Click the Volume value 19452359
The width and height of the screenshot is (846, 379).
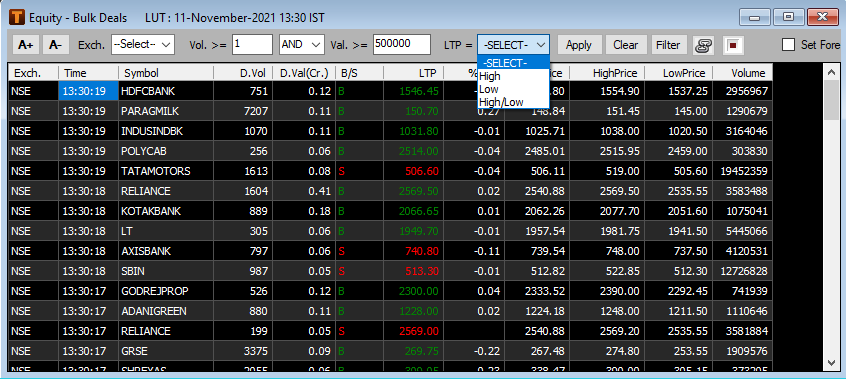(741, 171)
